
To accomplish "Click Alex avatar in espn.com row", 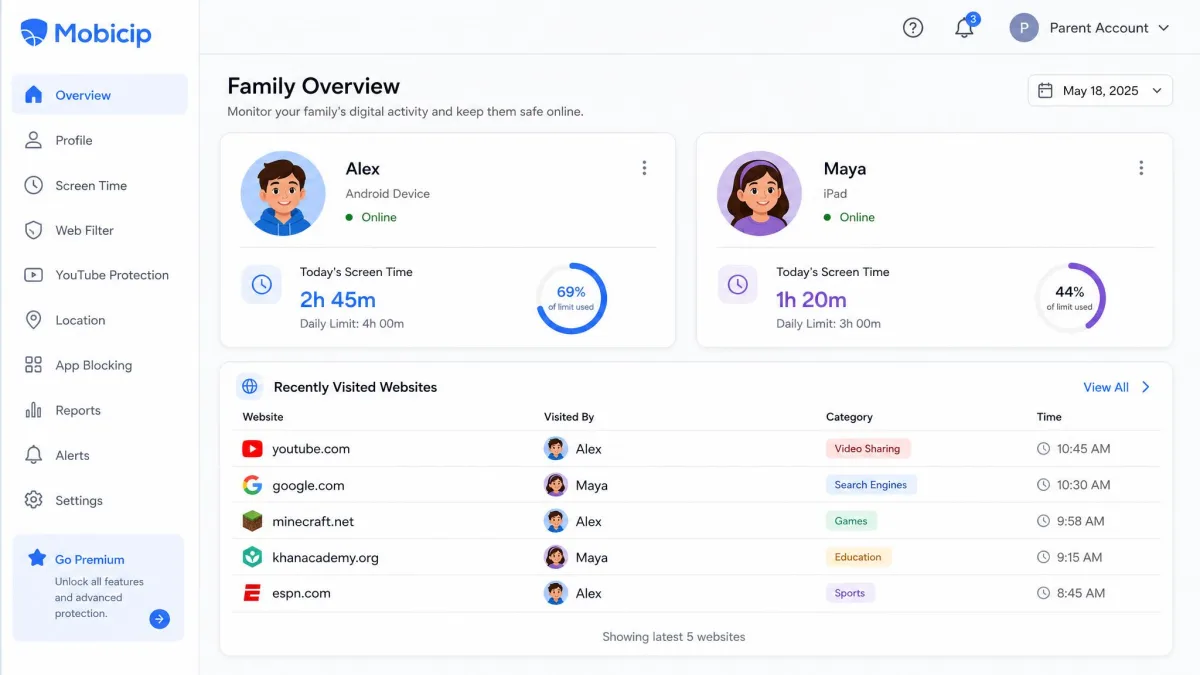I will point(556,593).
